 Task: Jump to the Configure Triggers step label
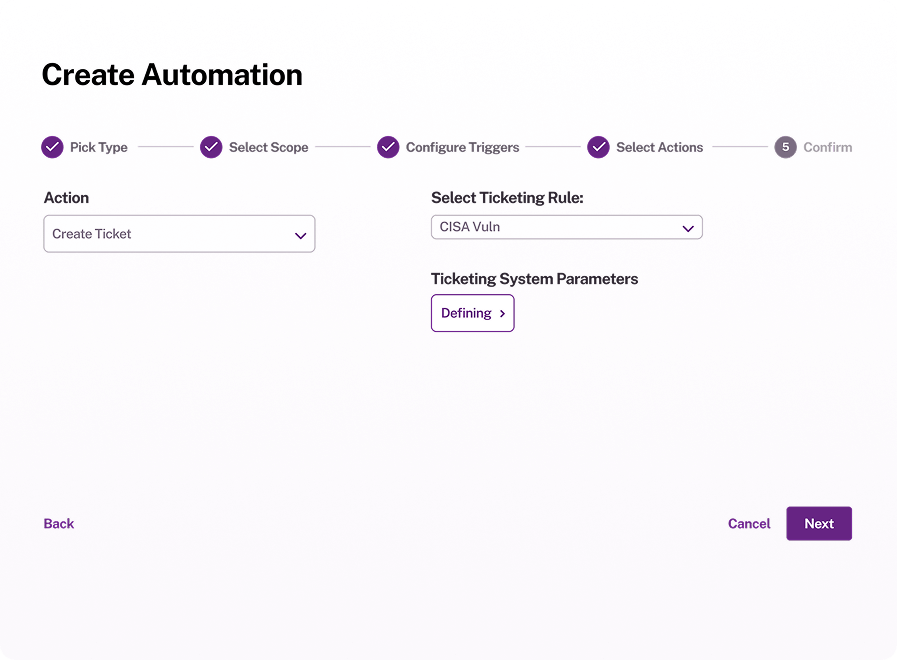[x=462, y=148]
